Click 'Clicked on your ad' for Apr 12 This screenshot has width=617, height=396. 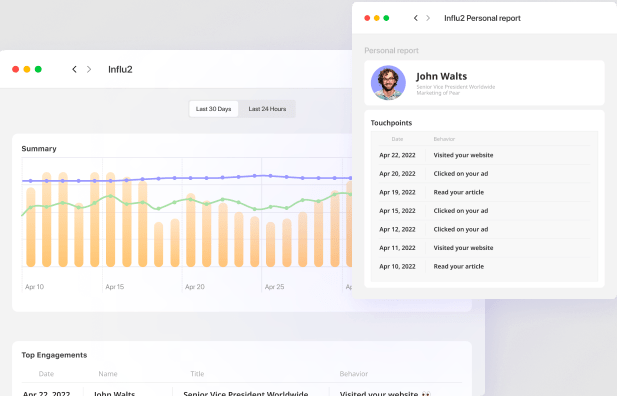pyautogui.click(x=461, y=229)
